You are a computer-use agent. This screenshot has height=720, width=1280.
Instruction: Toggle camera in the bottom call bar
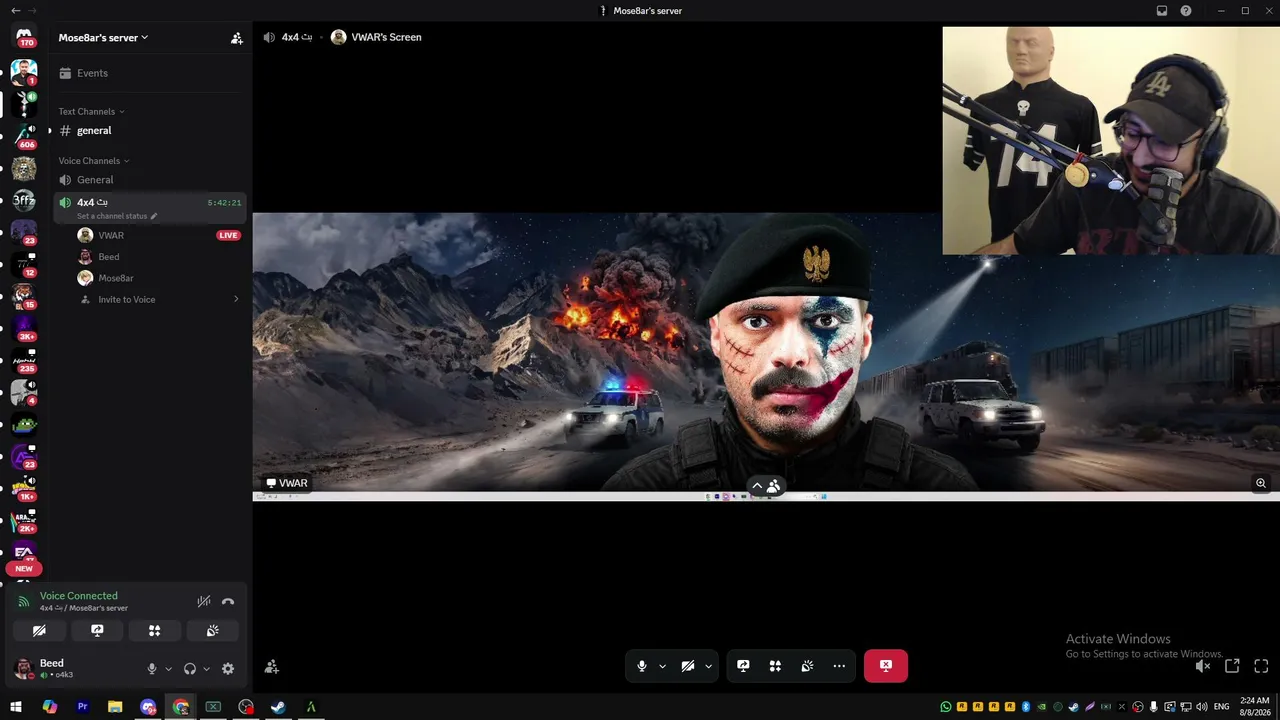(688, 666)
